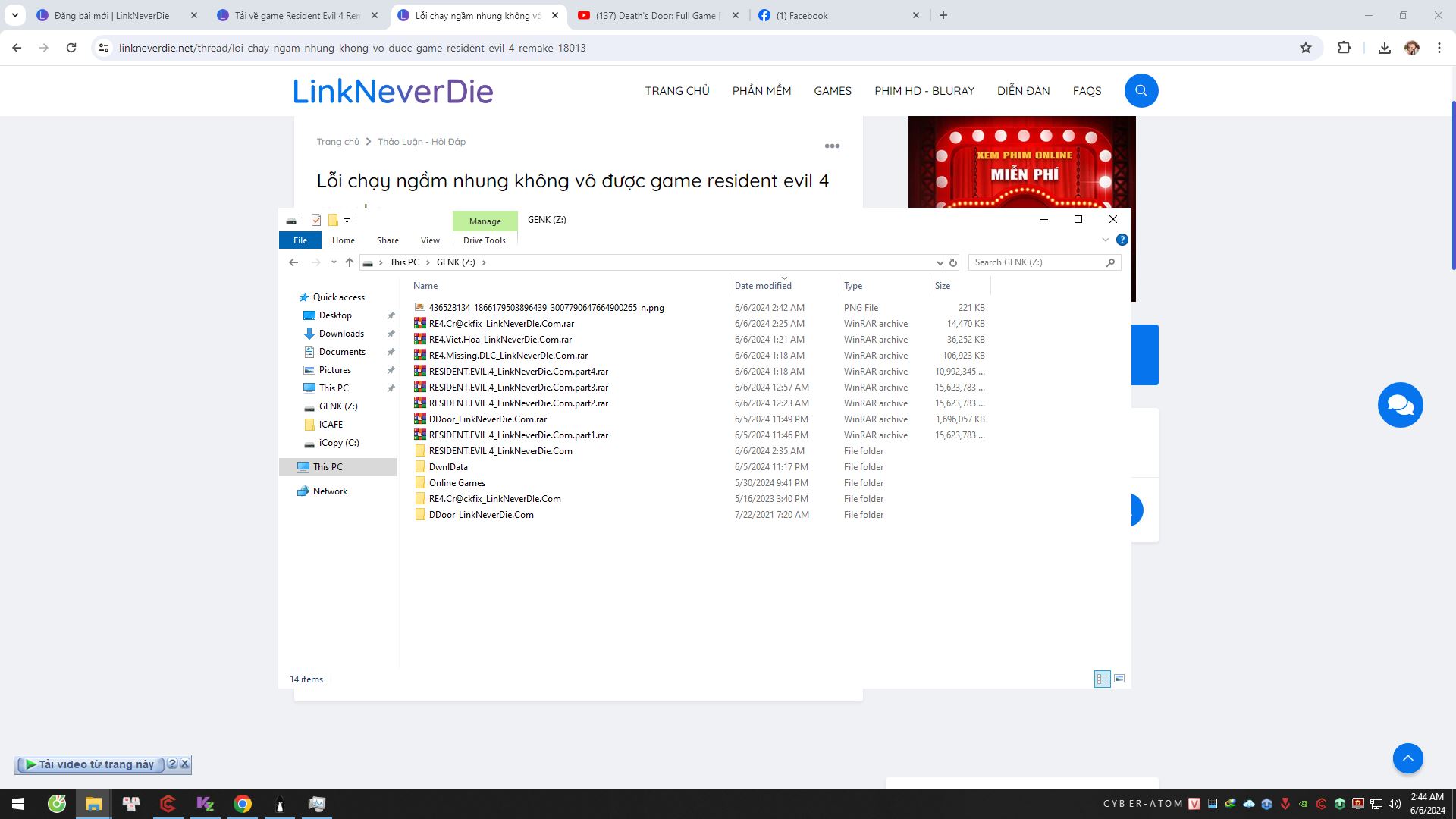Click the Search GENK (Z:) input field

(1036, 262)
